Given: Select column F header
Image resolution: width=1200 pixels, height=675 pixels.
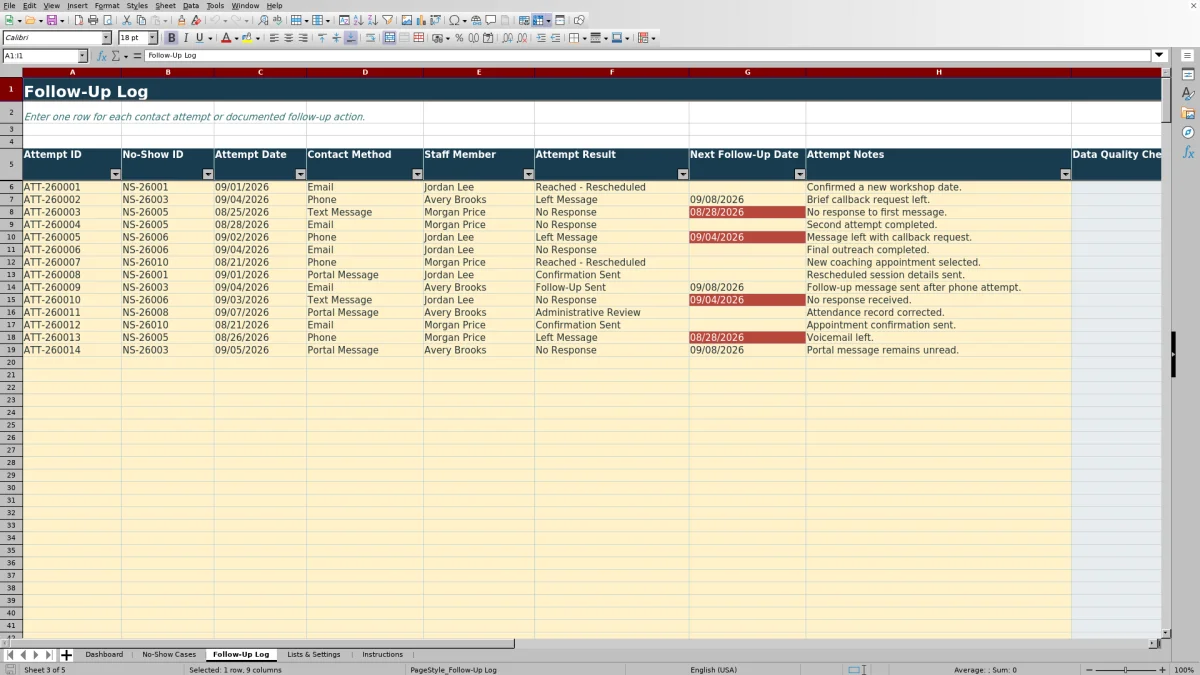Looking at the screenshot, I should point(611,72).
